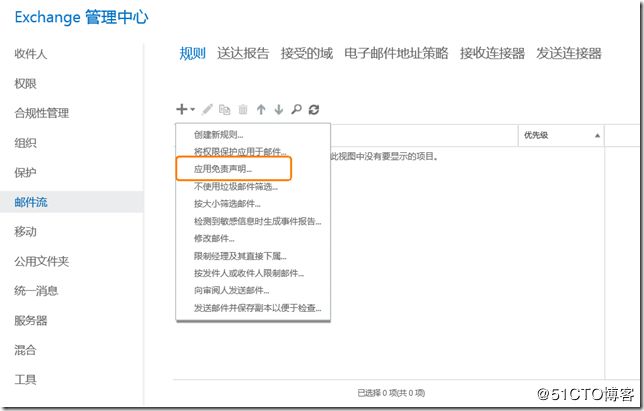Click the delete trash icon
The height and width of the screenshot is (411, 644).
tap(243, 109)
